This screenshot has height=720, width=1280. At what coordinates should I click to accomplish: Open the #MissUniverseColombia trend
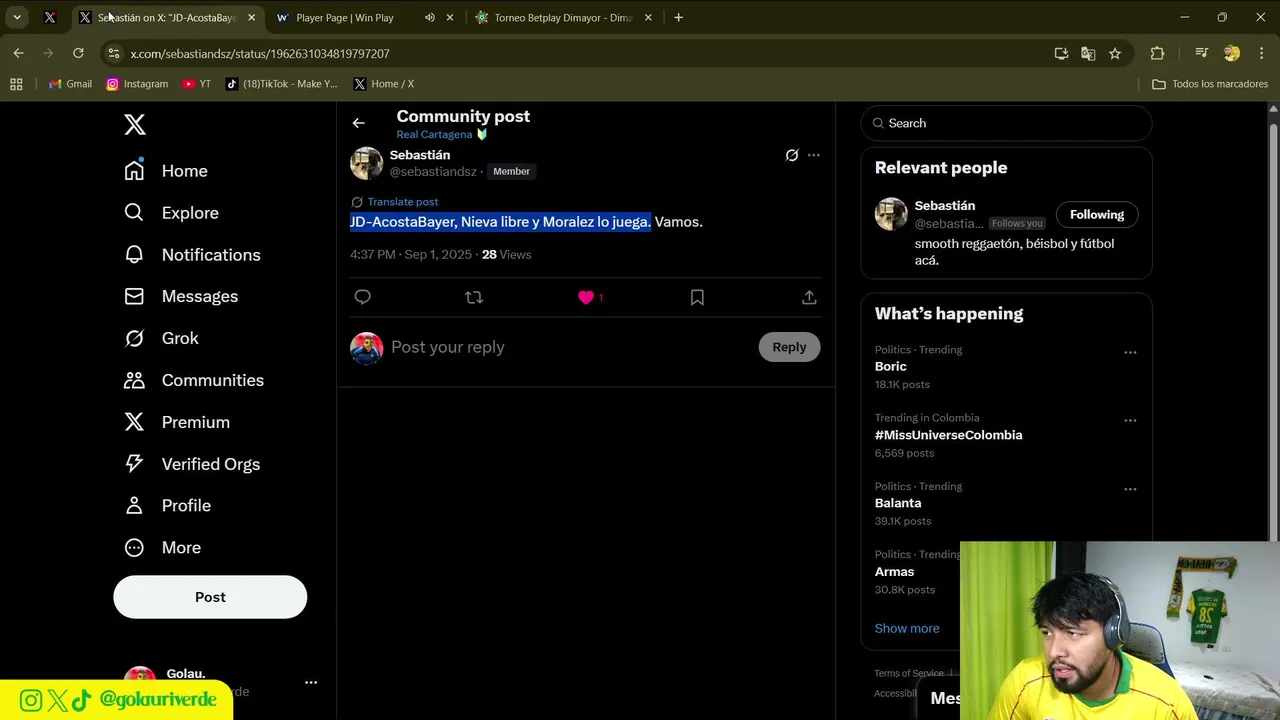click(x=948, y=435)
